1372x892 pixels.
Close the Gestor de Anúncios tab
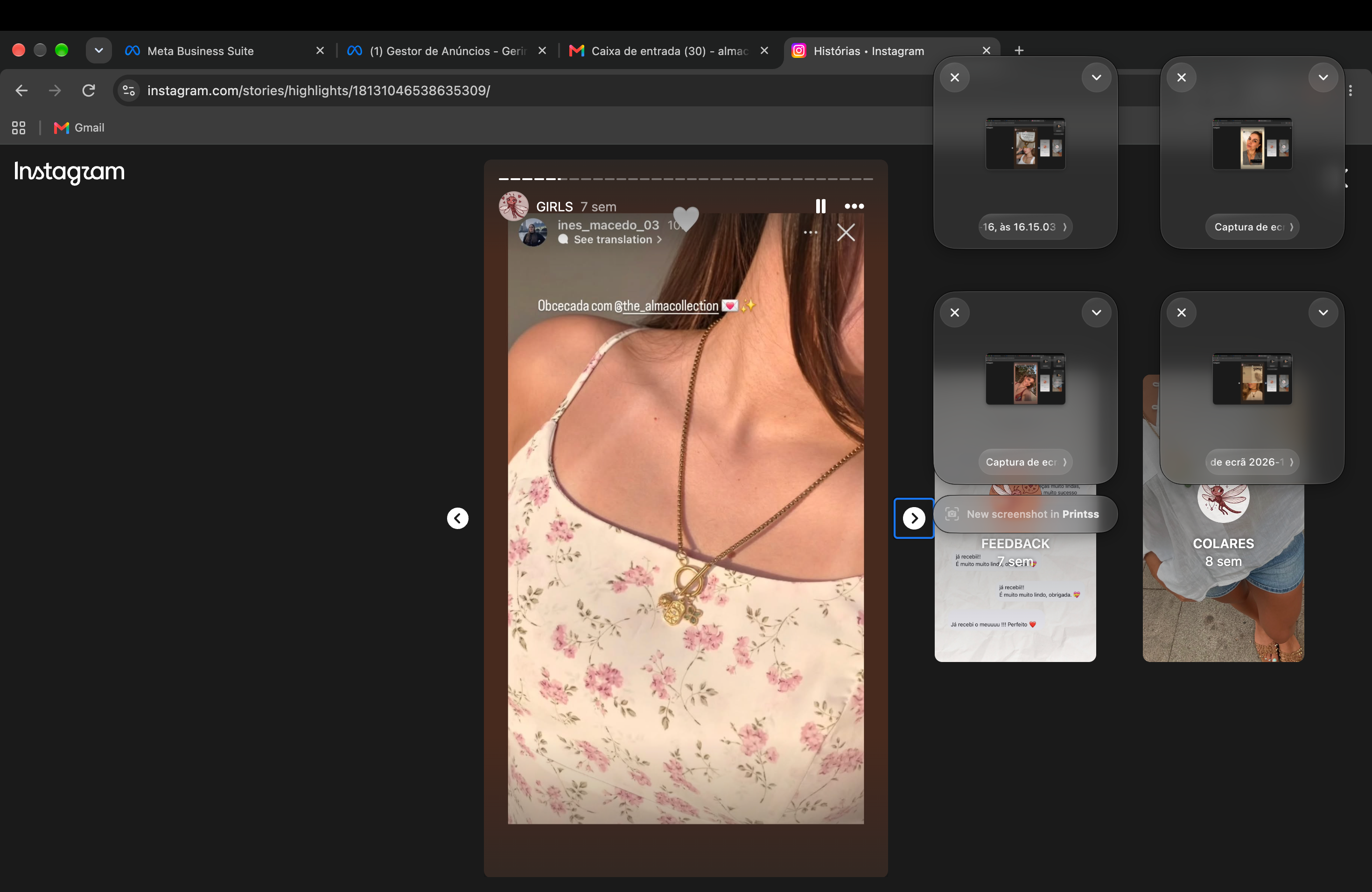coord(542,51)
